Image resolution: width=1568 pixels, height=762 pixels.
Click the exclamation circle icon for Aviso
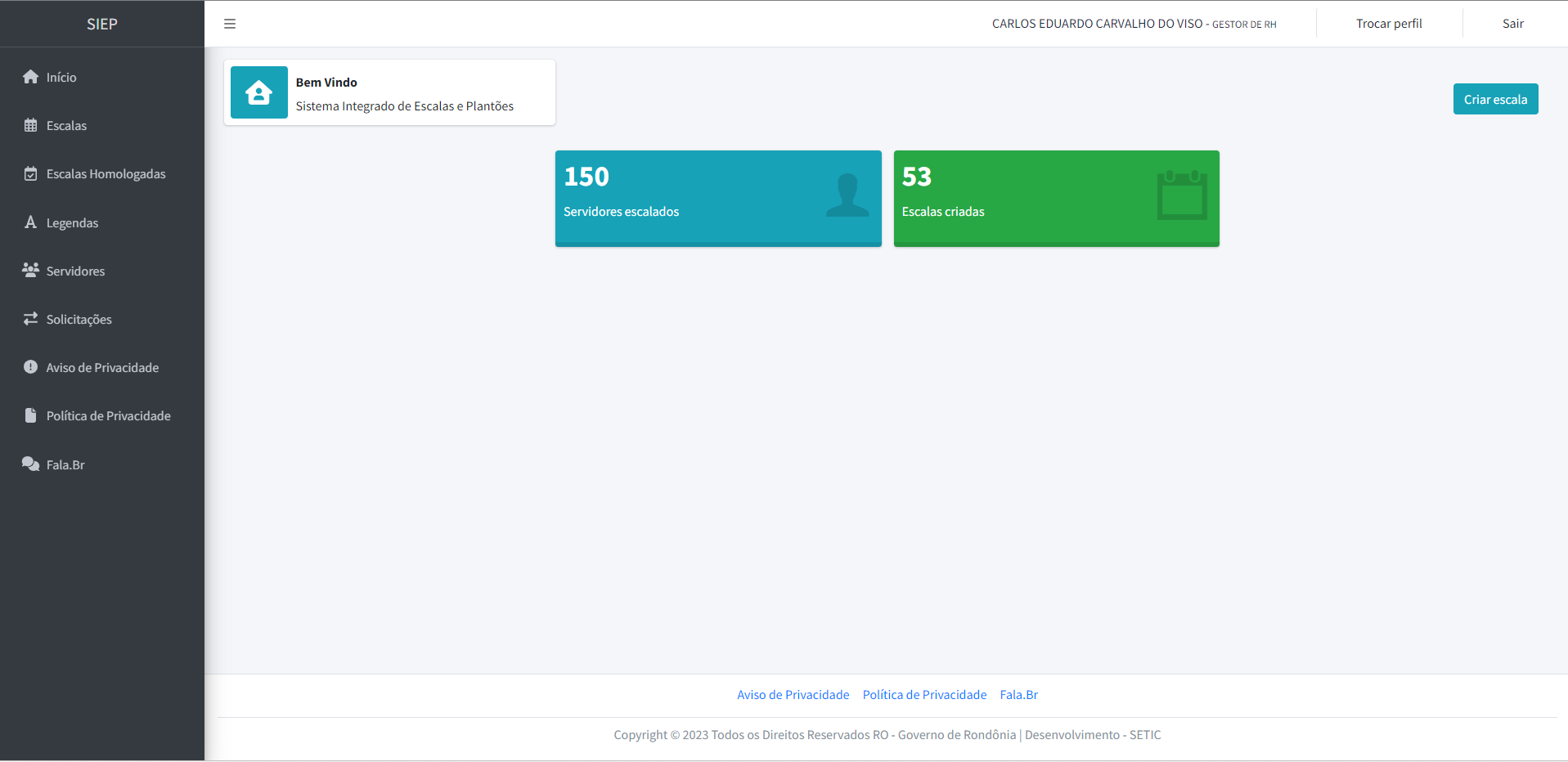[31, 366]
